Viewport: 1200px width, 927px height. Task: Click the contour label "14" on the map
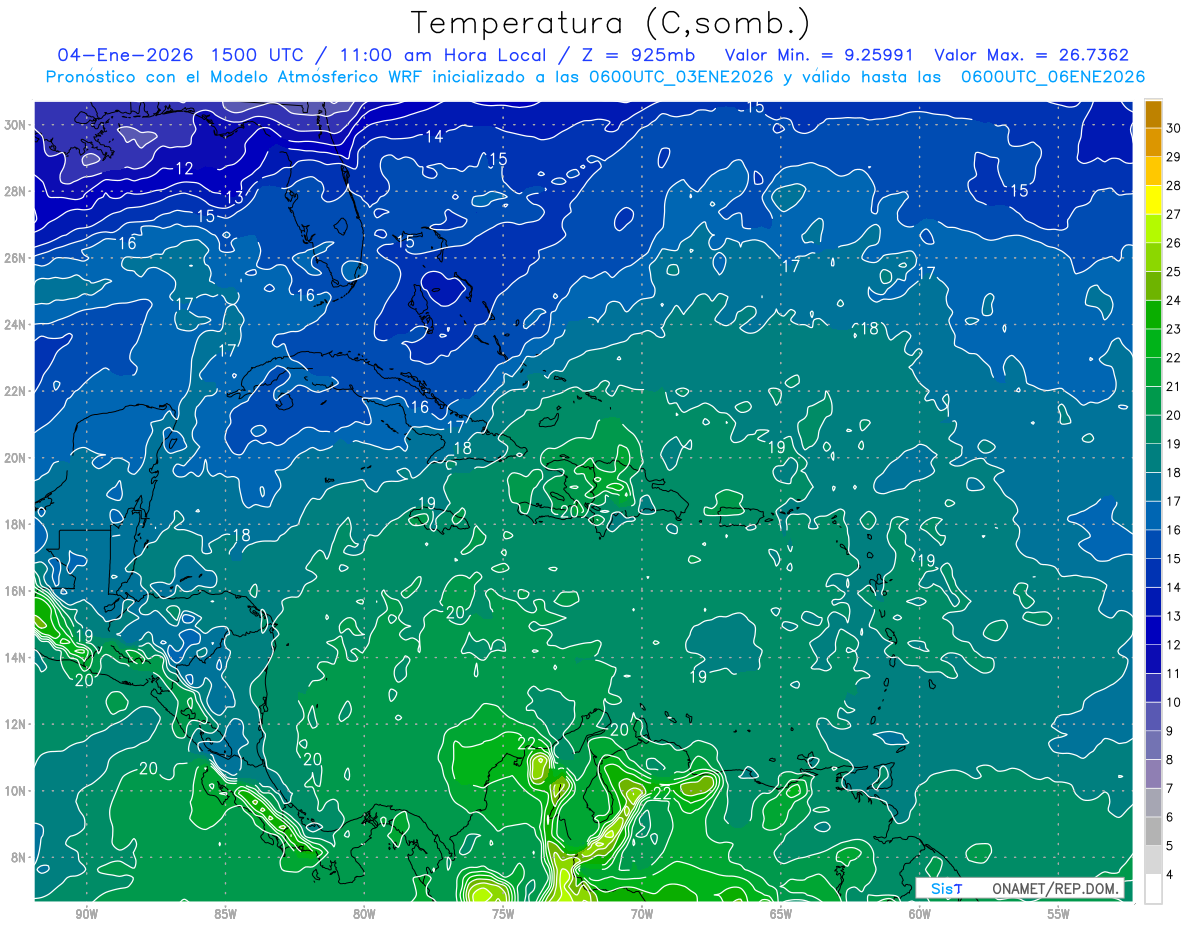coord(434,137)
